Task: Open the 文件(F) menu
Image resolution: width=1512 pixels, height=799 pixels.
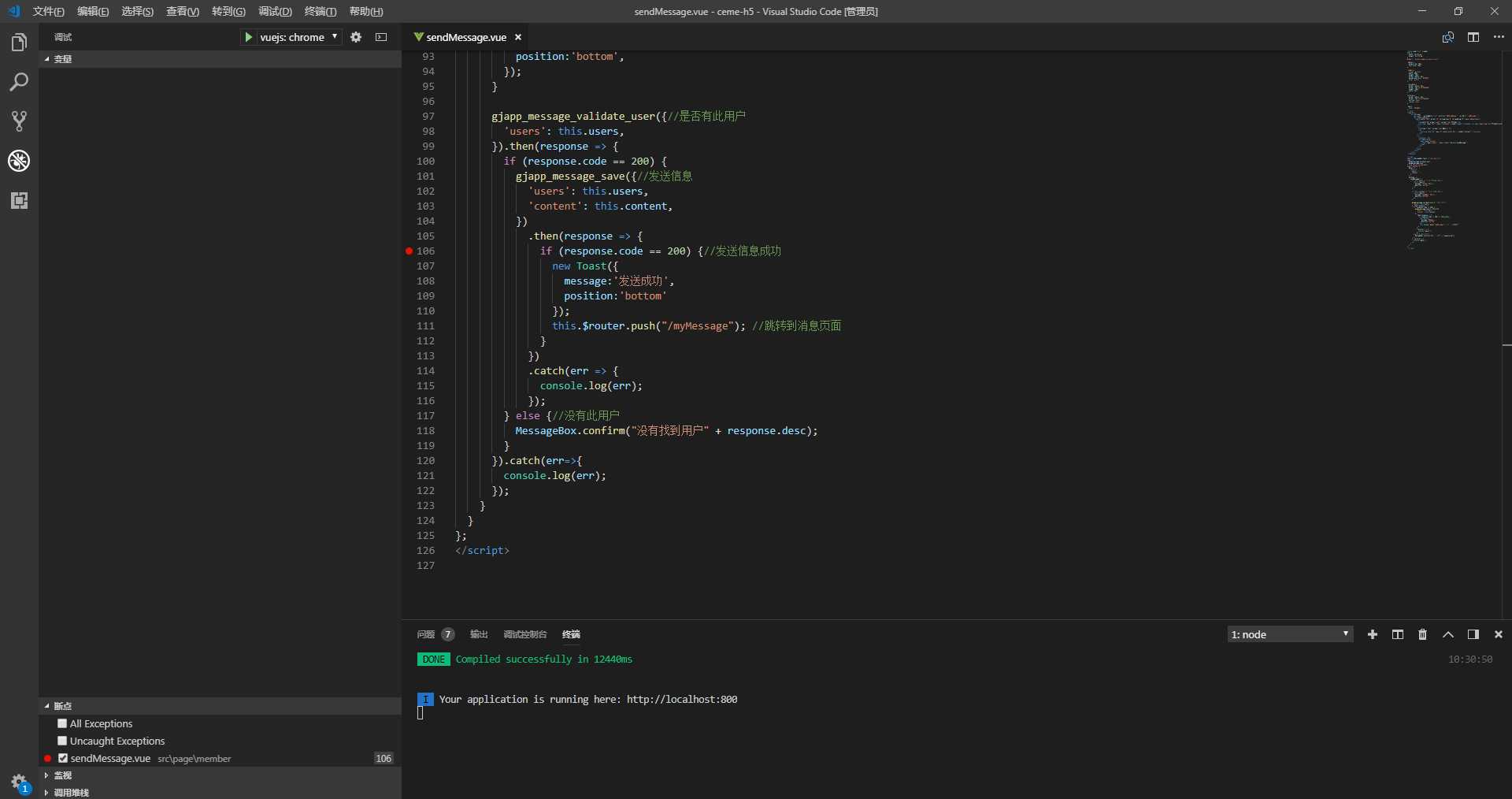Action: pos(49,11)
